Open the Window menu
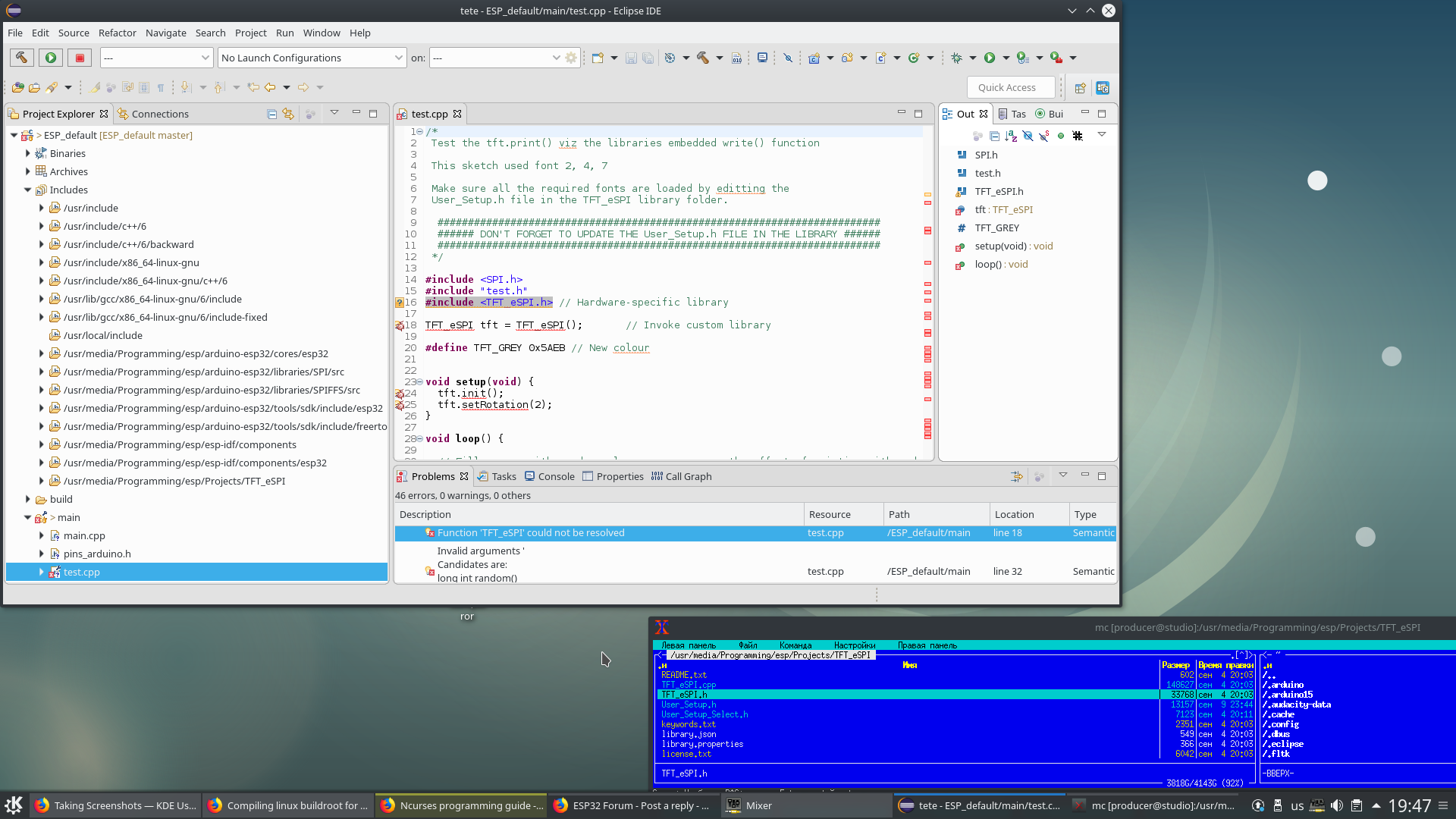Image resolution: width=1456 pixels, height=819 pixels. click(322, 33)
